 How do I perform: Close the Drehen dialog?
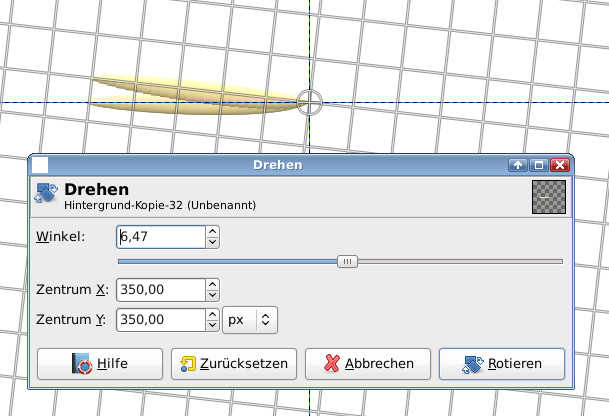(x=560, y=165)
